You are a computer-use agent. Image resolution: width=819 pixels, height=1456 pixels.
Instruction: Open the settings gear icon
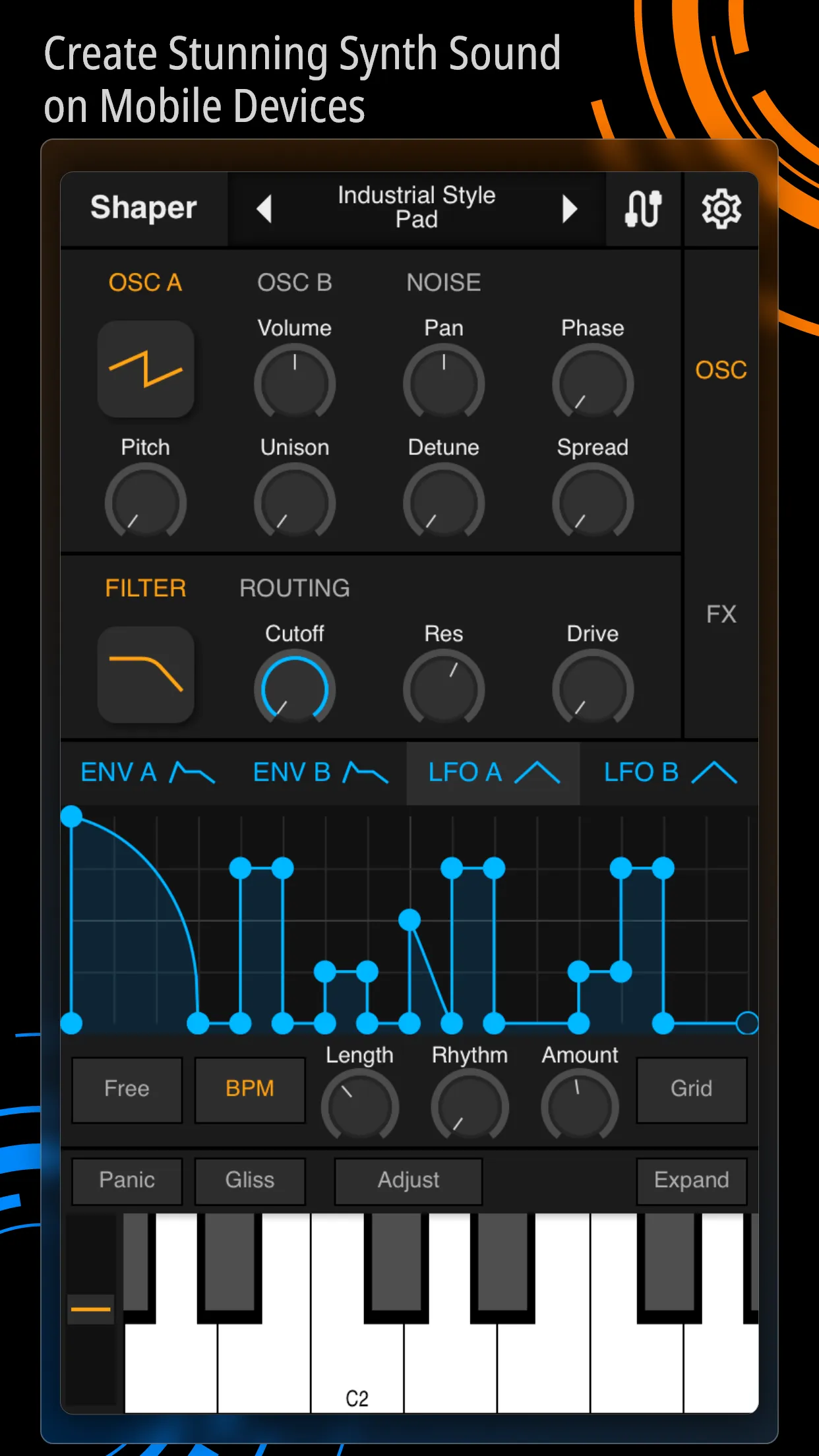coord(721,210)
